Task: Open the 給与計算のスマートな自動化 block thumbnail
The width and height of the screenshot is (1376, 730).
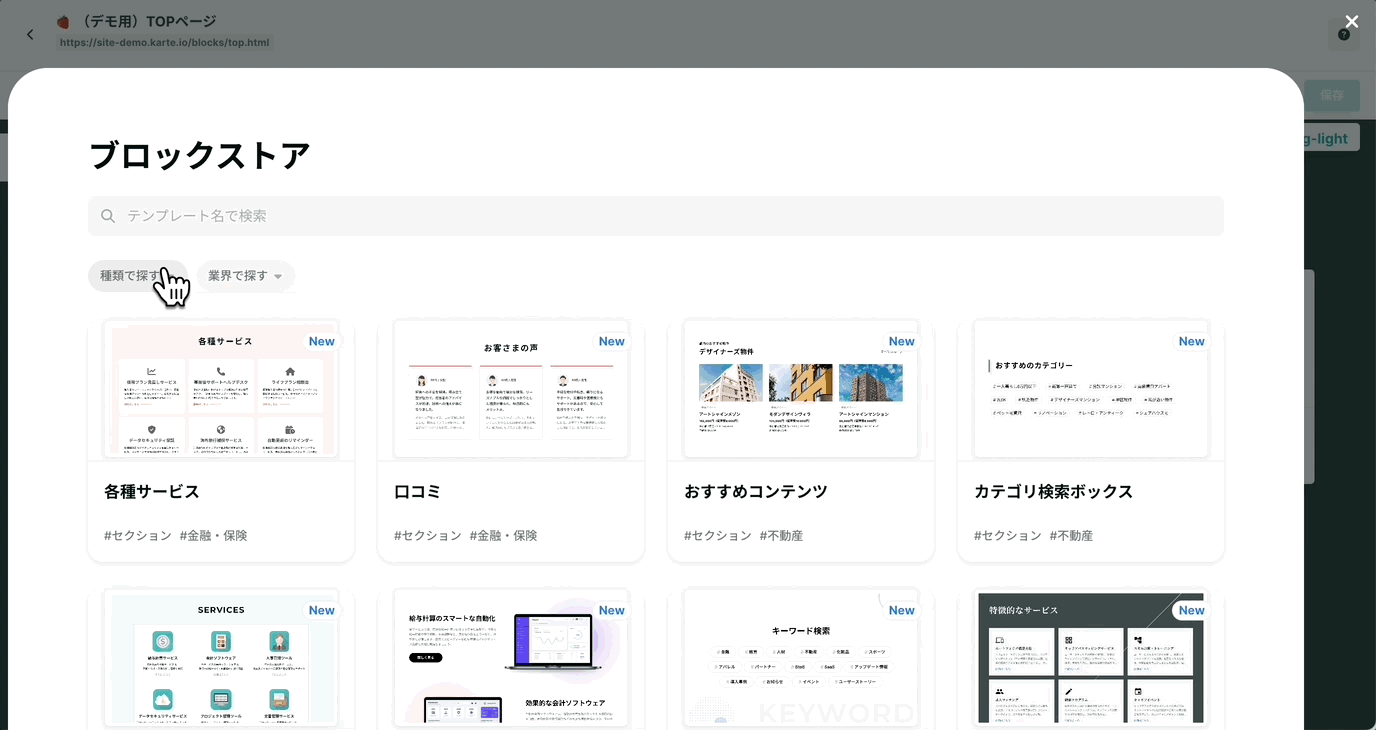Action: point(511,659)
